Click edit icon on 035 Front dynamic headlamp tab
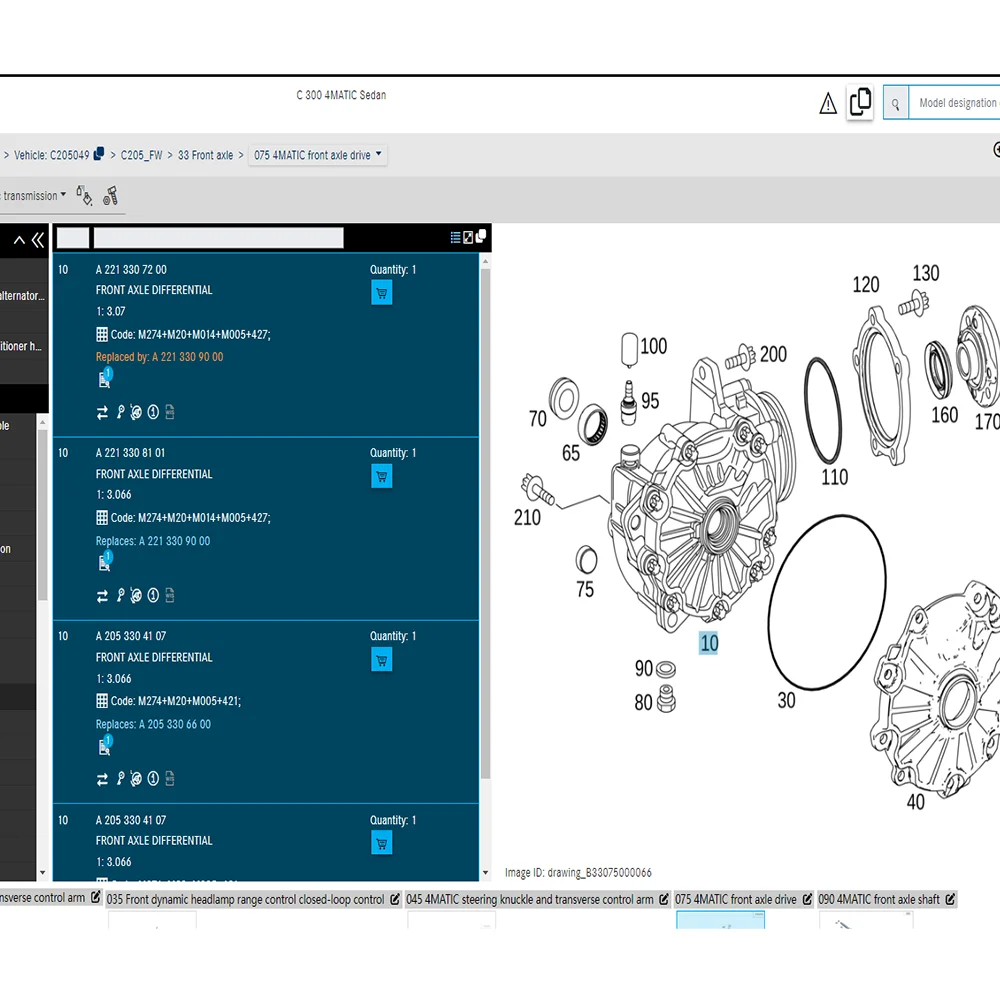The image size is (1000, 1000). [x=395, y=899]
